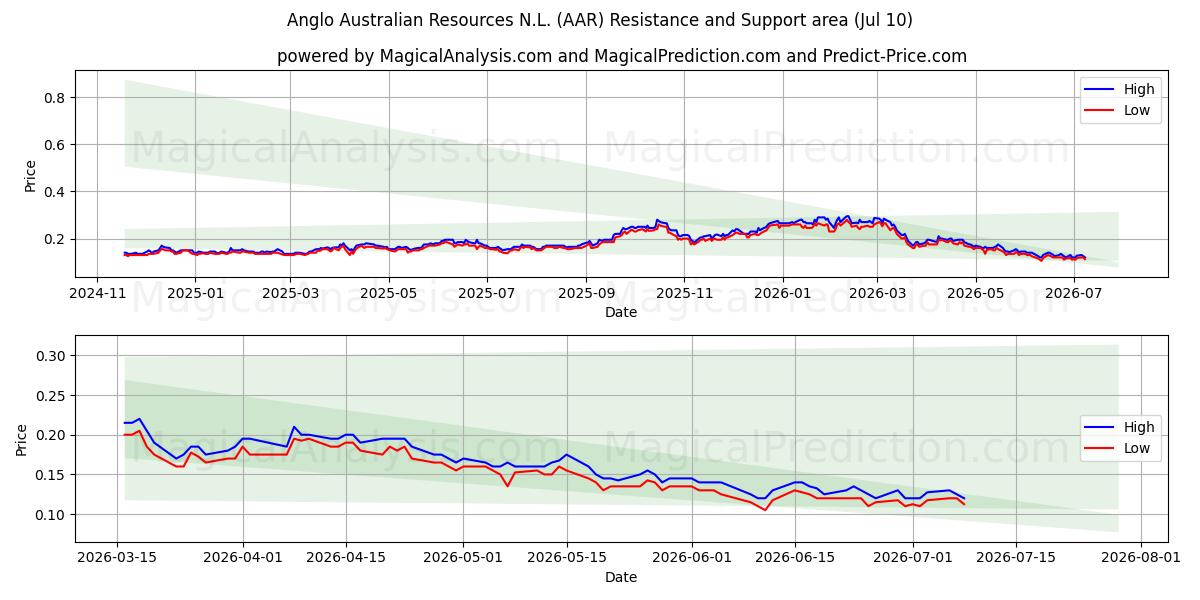The height and width of the screenshot is (600, 1200).
Task: Click the 2026-04-15 date tick
Action: [346, 557]
